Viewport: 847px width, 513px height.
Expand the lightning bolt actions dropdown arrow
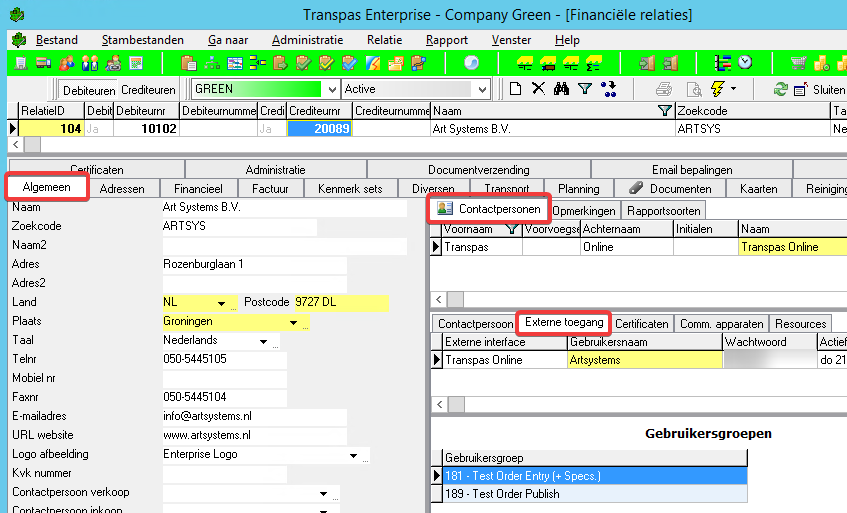[x=734, y=89]
